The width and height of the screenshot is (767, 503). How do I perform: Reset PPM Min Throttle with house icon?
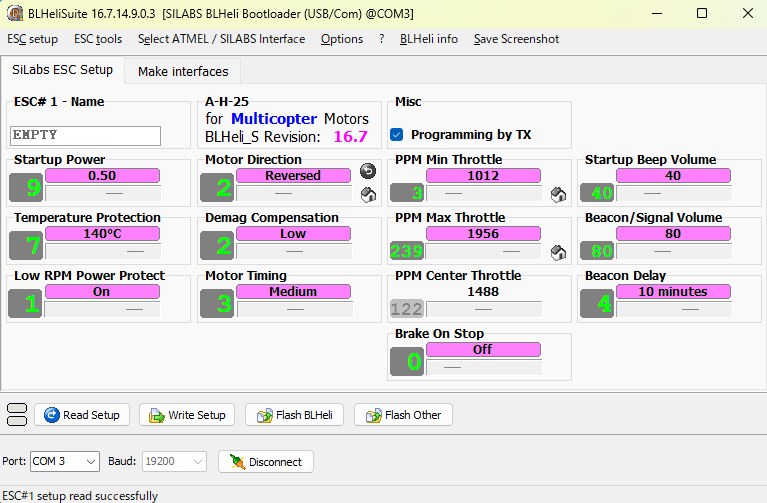point(559,194)
